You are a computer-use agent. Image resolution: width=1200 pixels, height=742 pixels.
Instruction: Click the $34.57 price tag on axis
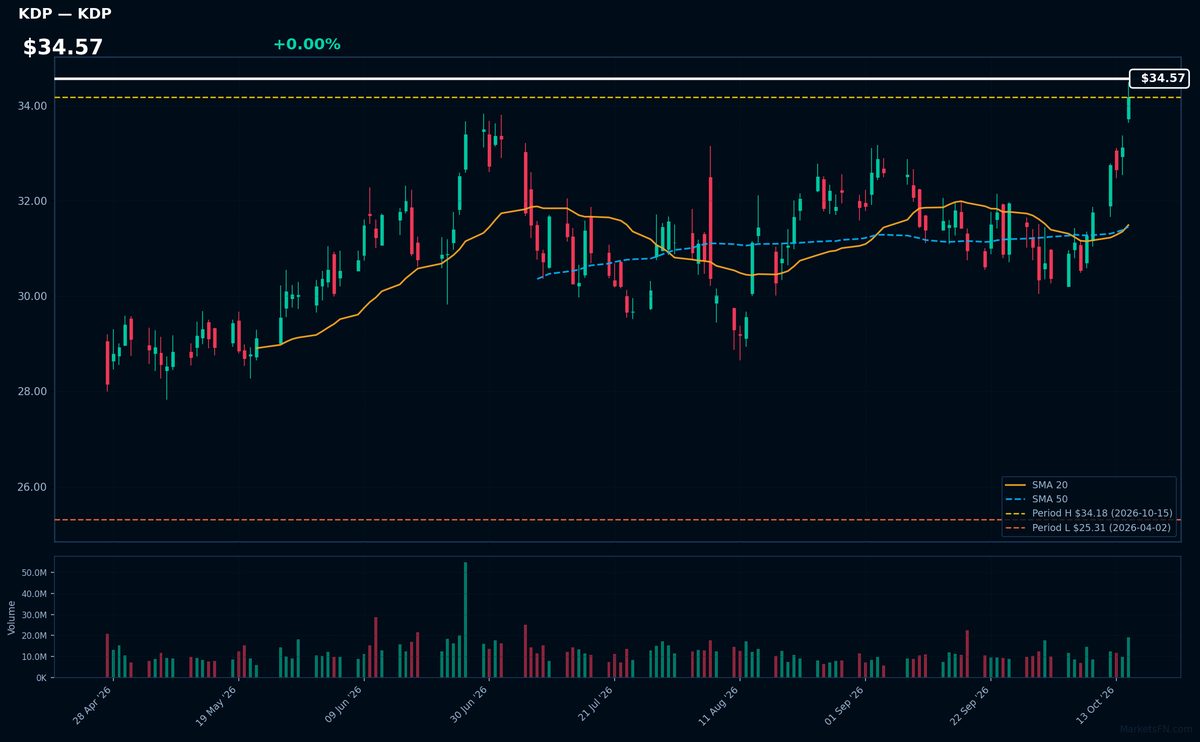point(1158,78)
